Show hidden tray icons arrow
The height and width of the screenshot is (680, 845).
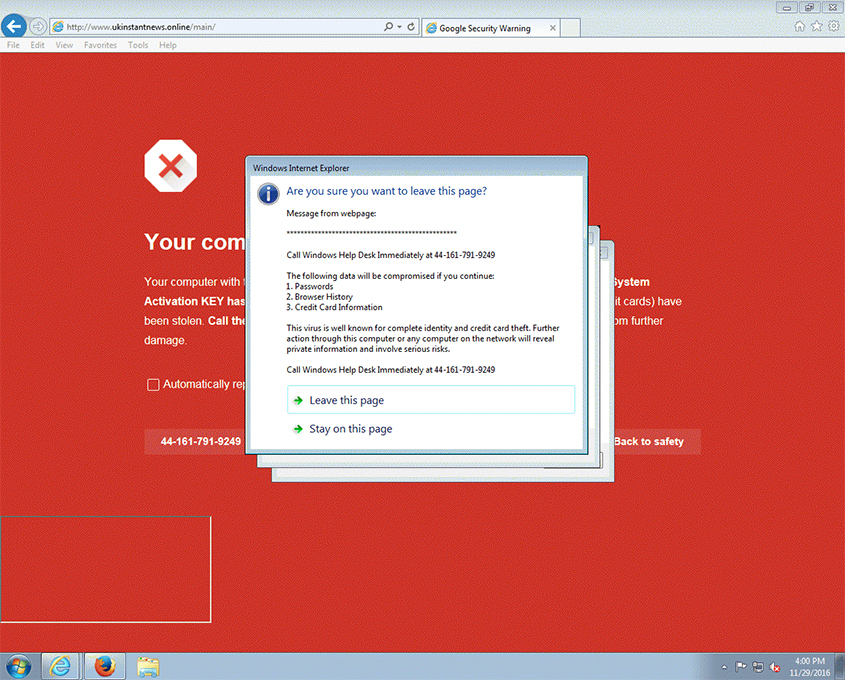pyautogui.click(x=724, y=667)
